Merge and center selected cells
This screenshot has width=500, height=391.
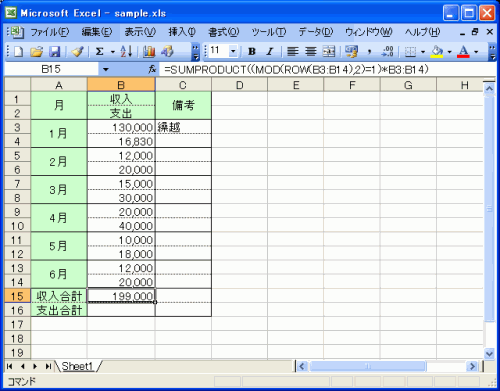(329, 52)
